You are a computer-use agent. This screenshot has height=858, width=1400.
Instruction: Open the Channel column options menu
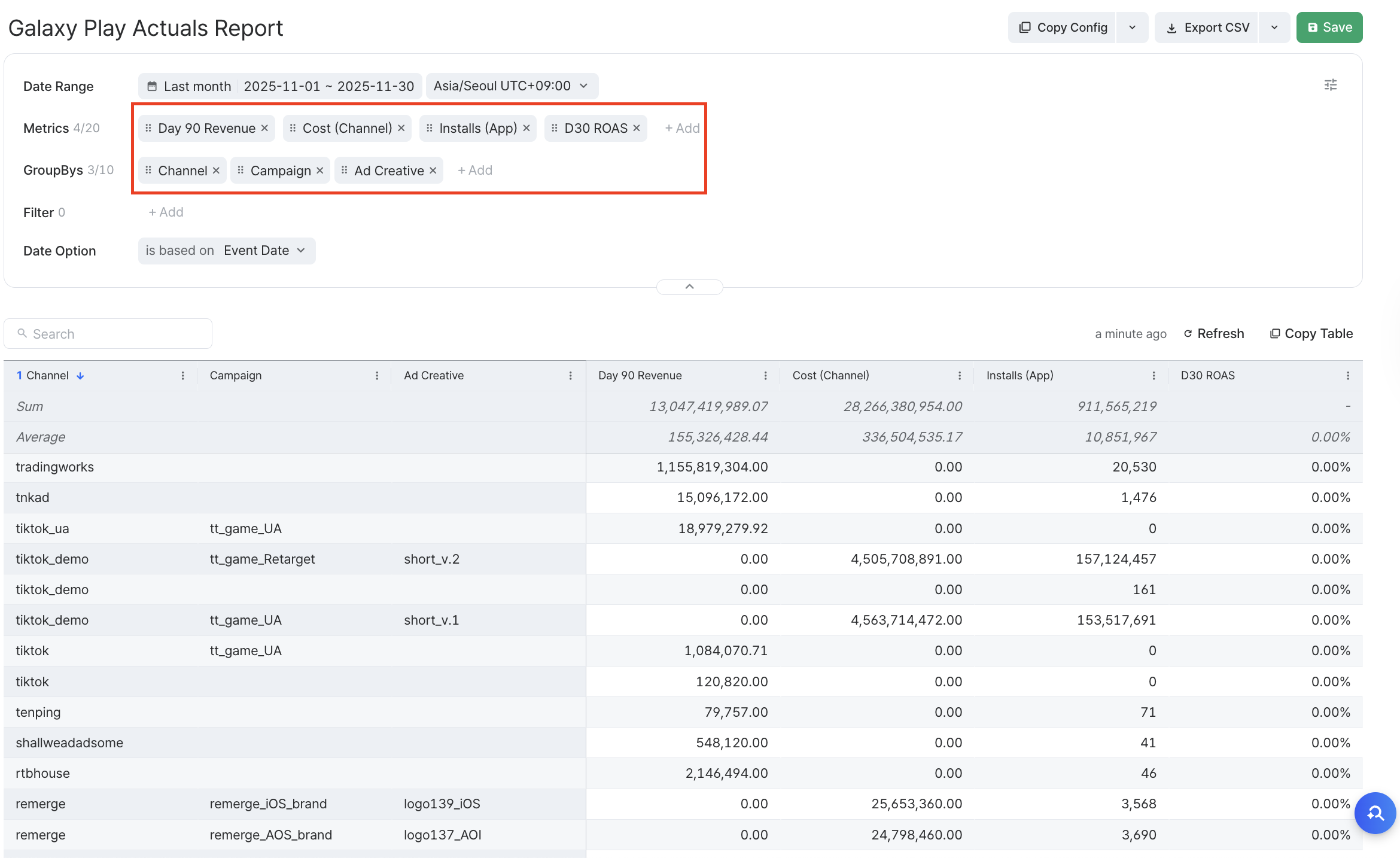click(182, 376)
